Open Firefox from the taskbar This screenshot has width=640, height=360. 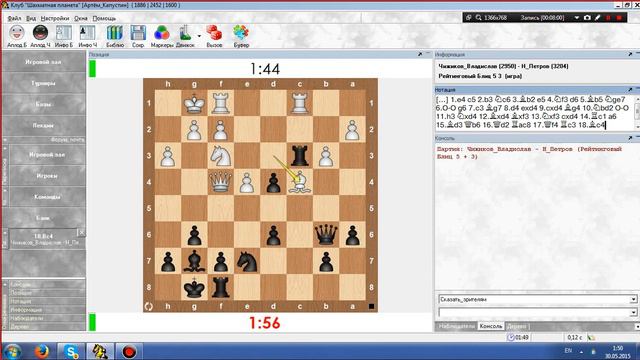click(x=42, y=351)
